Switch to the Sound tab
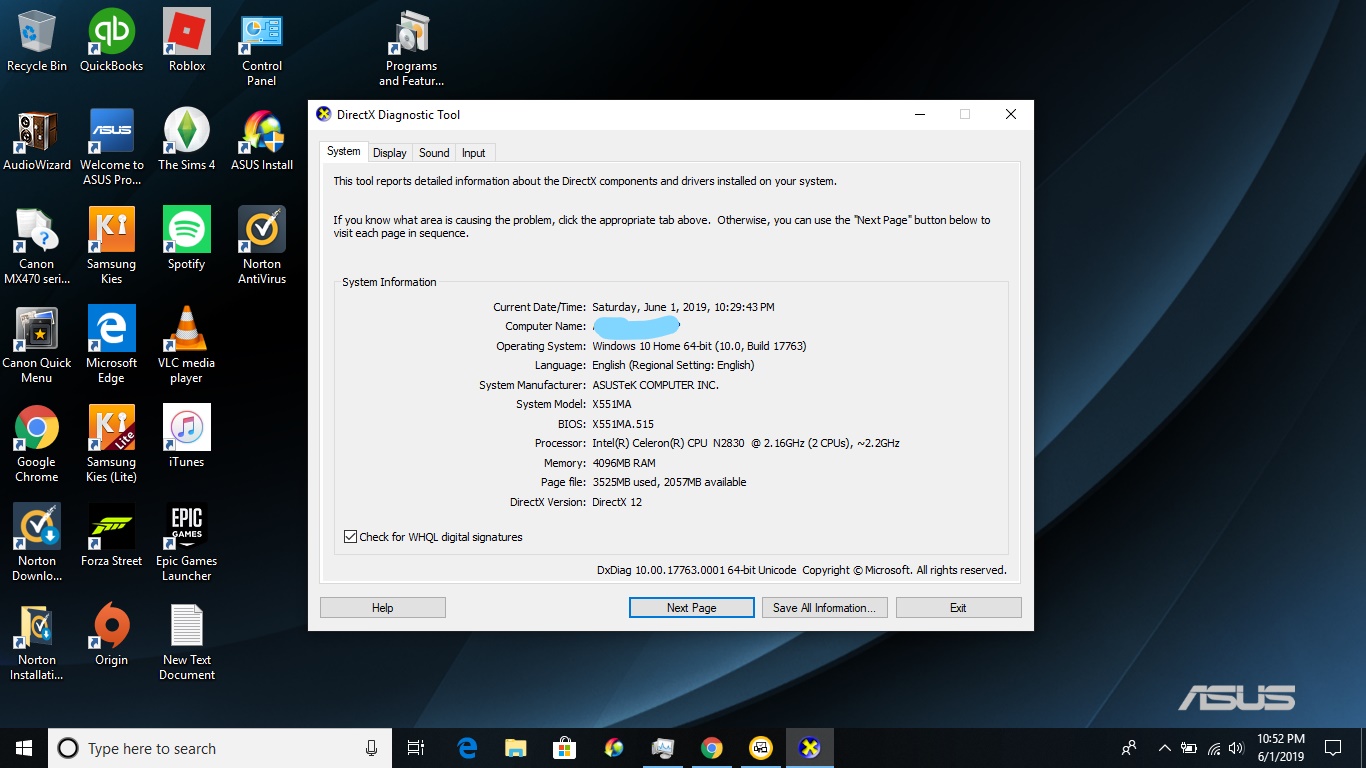Image resolution: width=1366 pixels, height=768 pixels. 434,153
